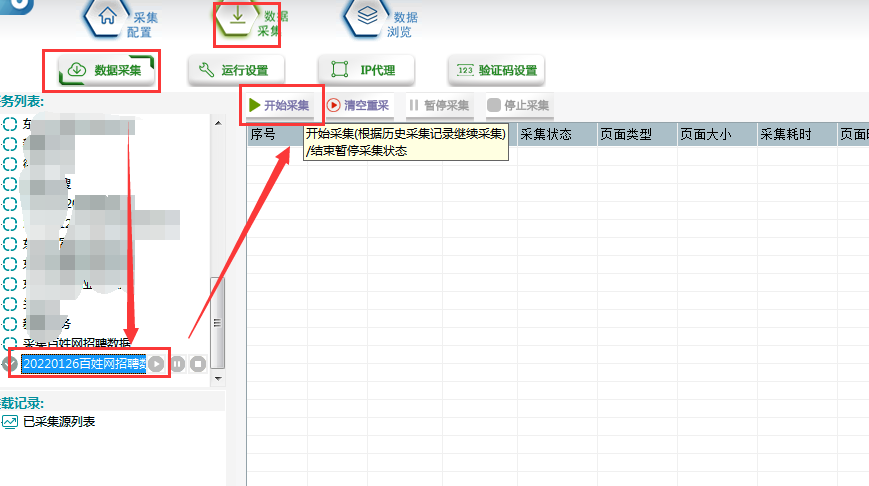This screenshot has width=869, height=486.
Task: Click the 暂停采集 pause button
Action: point(439,105)
